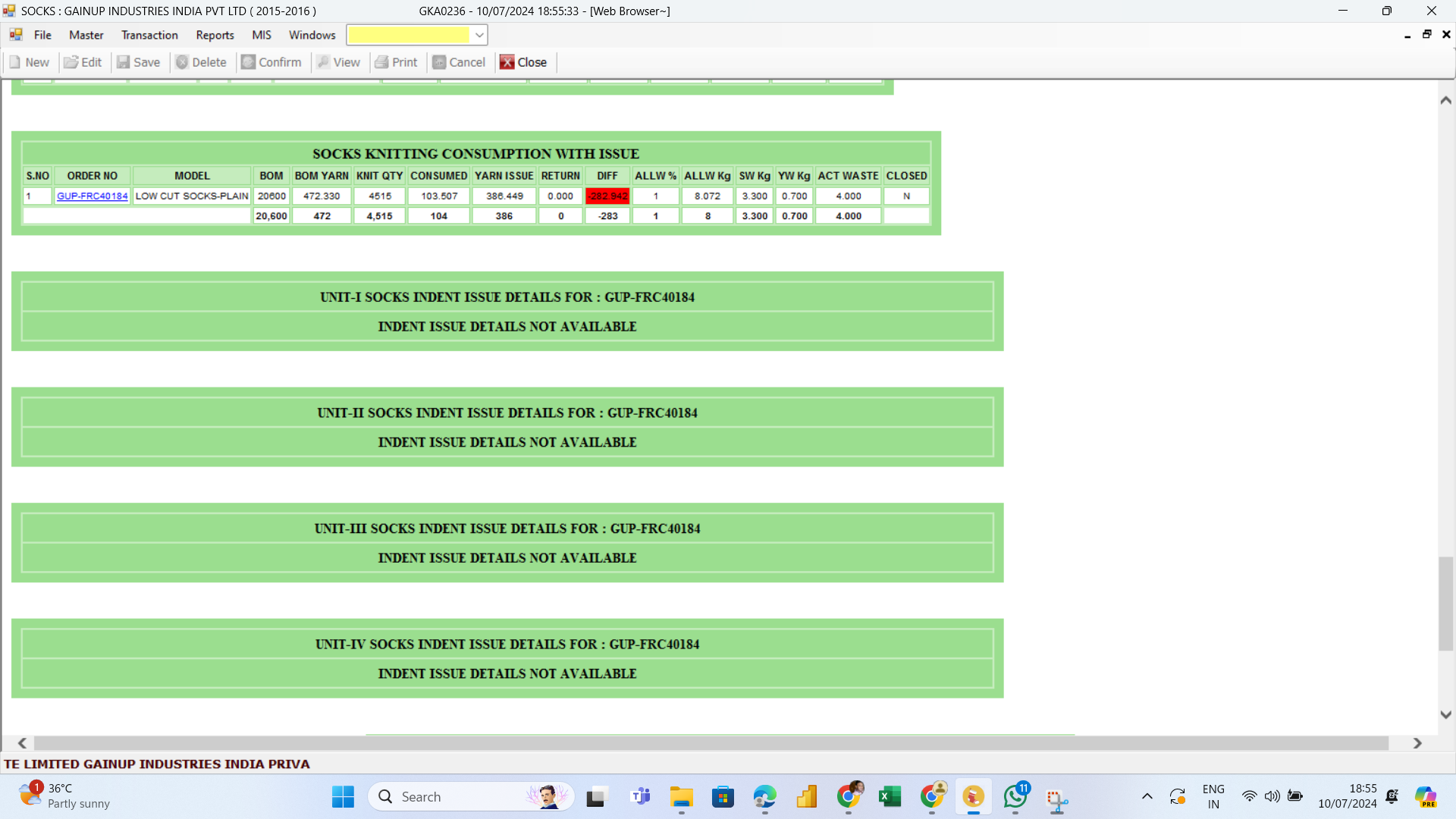Expand hidden system tray icons chevron
This screenshot has height=819, width=1456.
coord(1147,796)
